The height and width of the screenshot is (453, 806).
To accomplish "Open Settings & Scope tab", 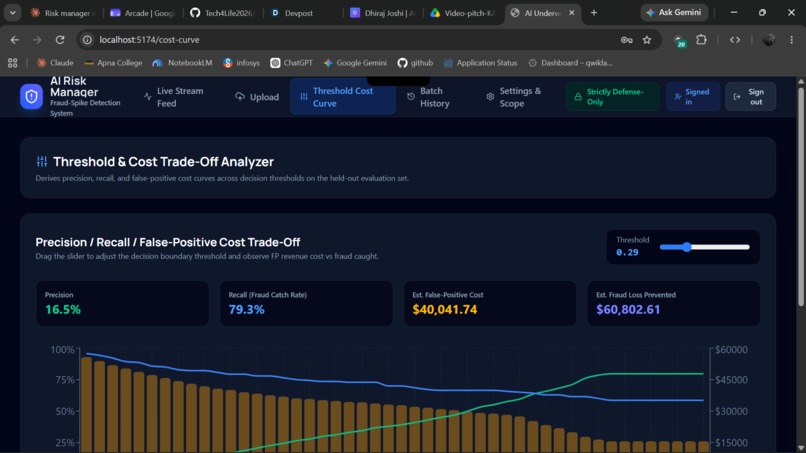I will (514, 97).
